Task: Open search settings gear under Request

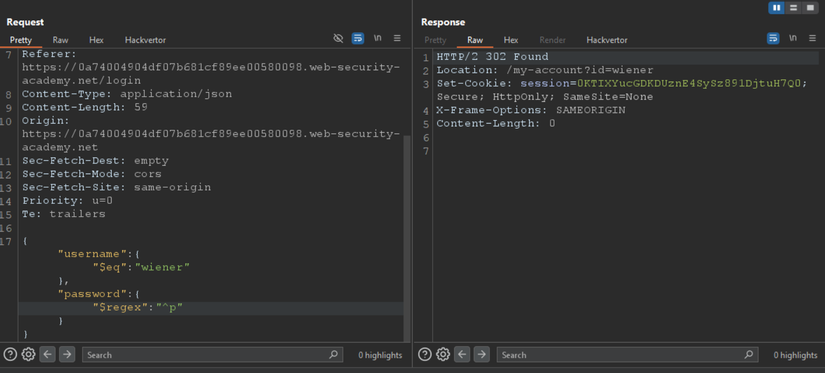Action: (28, 355)
